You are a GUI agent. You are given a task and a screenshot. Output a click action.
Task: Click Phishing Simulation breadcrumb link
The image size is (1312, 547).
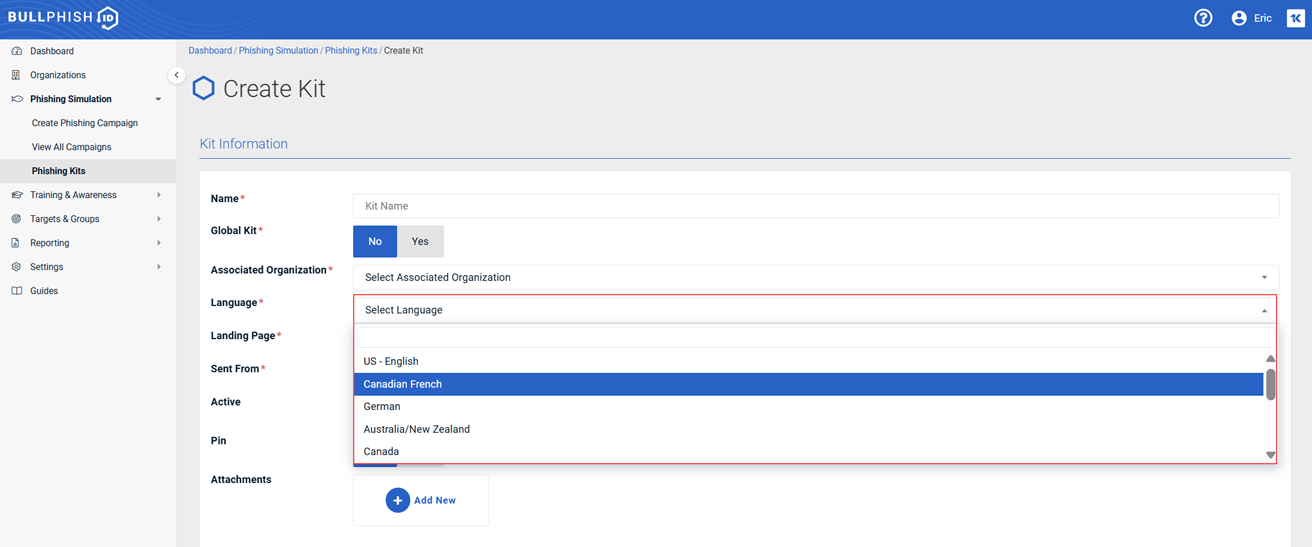pyautogui.click(x=278, y=50)
